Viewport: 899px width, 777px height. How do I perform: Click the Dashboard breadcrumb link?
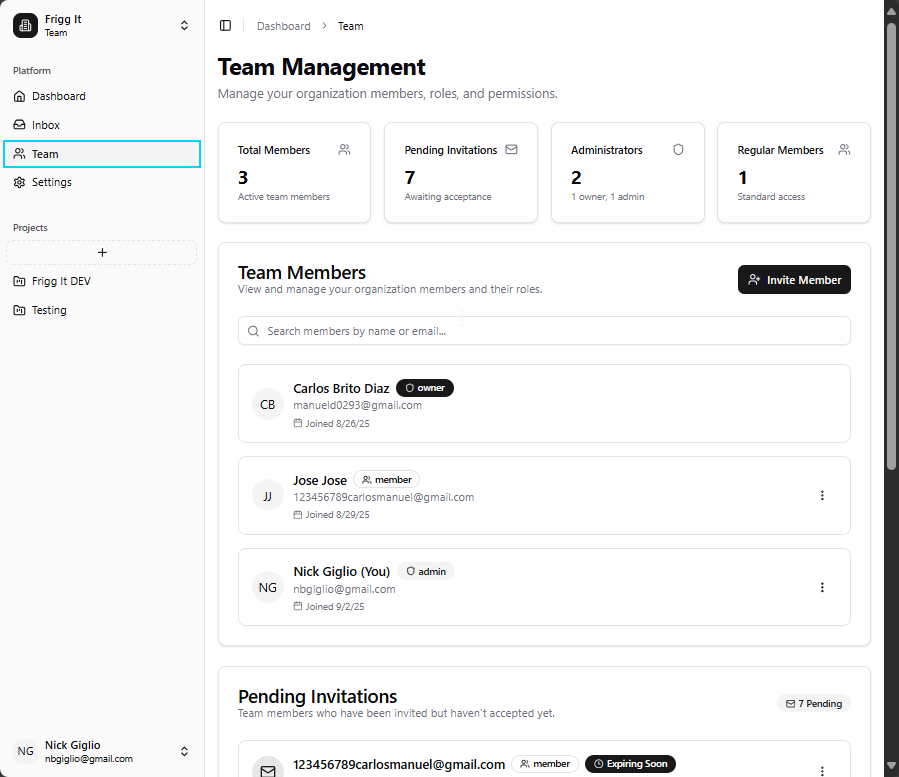click(x=284, y=26)
